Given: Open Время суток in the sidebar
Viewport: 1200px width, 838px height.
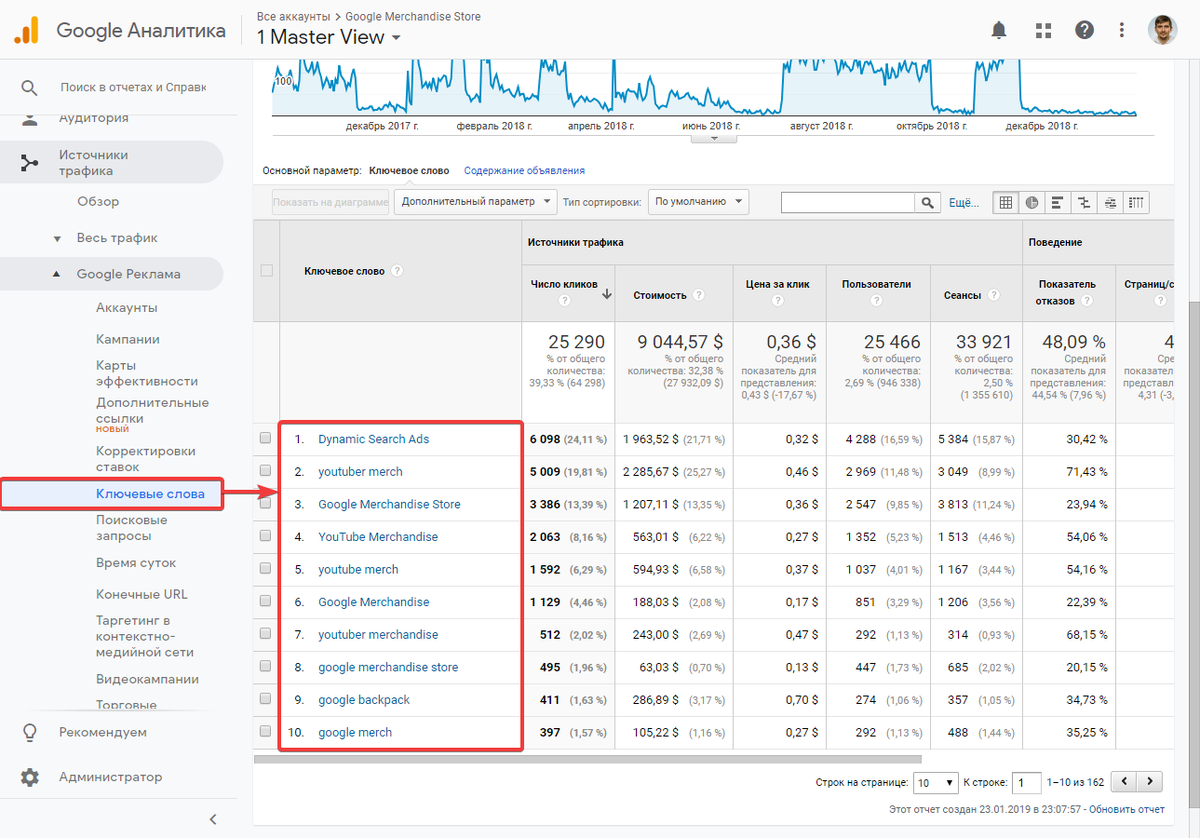Looking at the screenshot, I should pos(136,563).
